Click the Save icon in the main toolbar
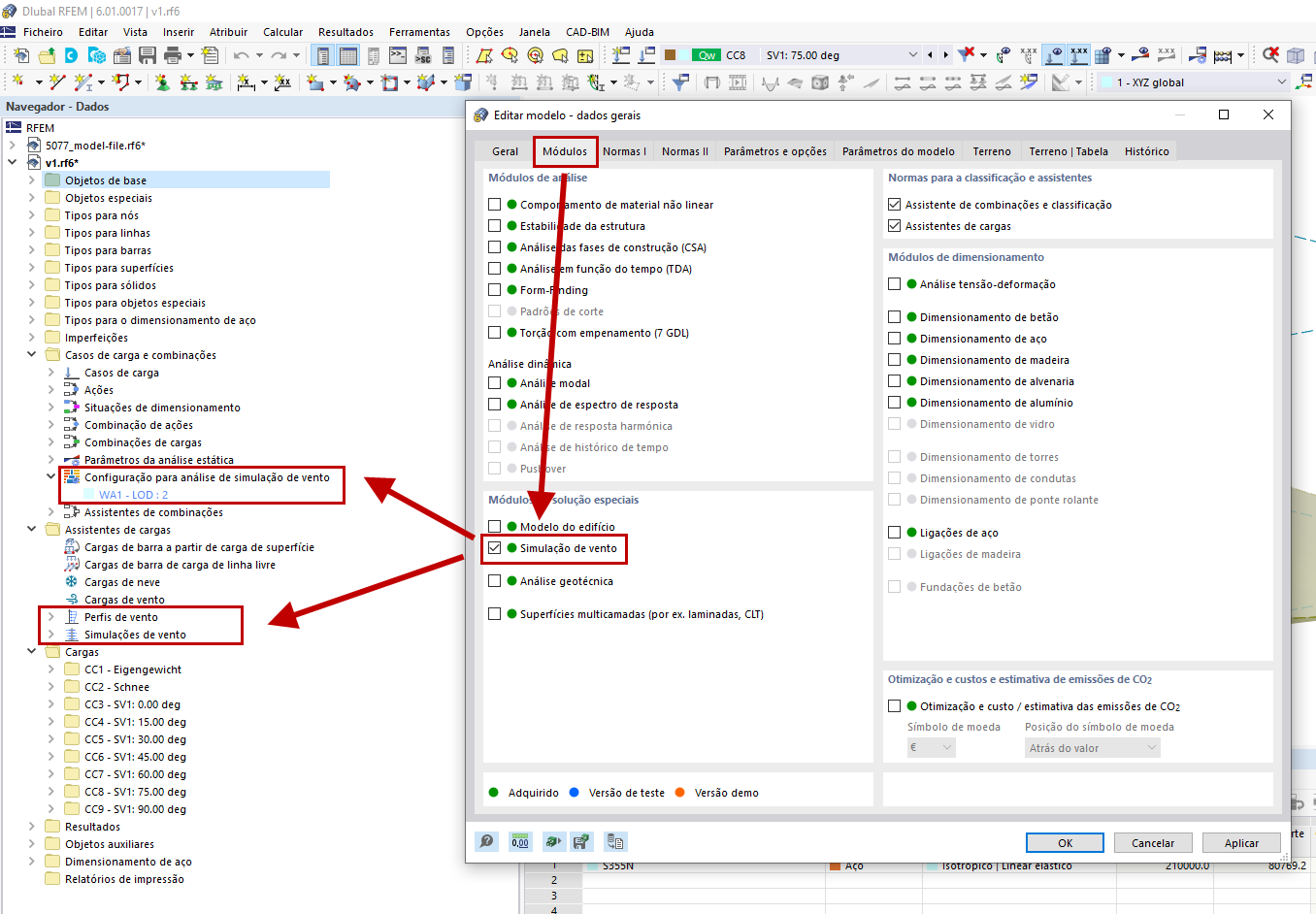This screenshot has width=1316, height=914. 145,55
